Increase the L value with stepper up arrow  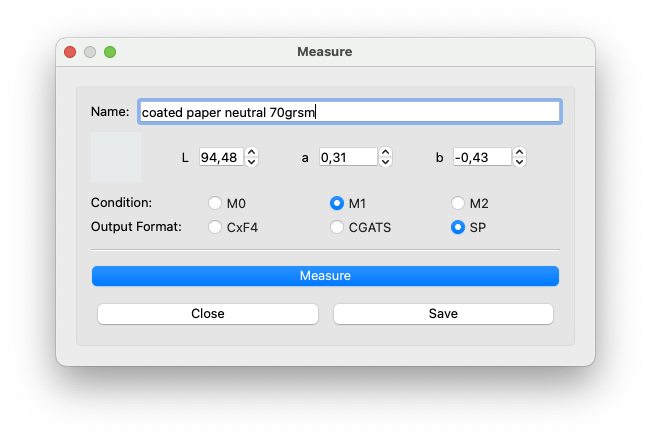coord(252,152)
